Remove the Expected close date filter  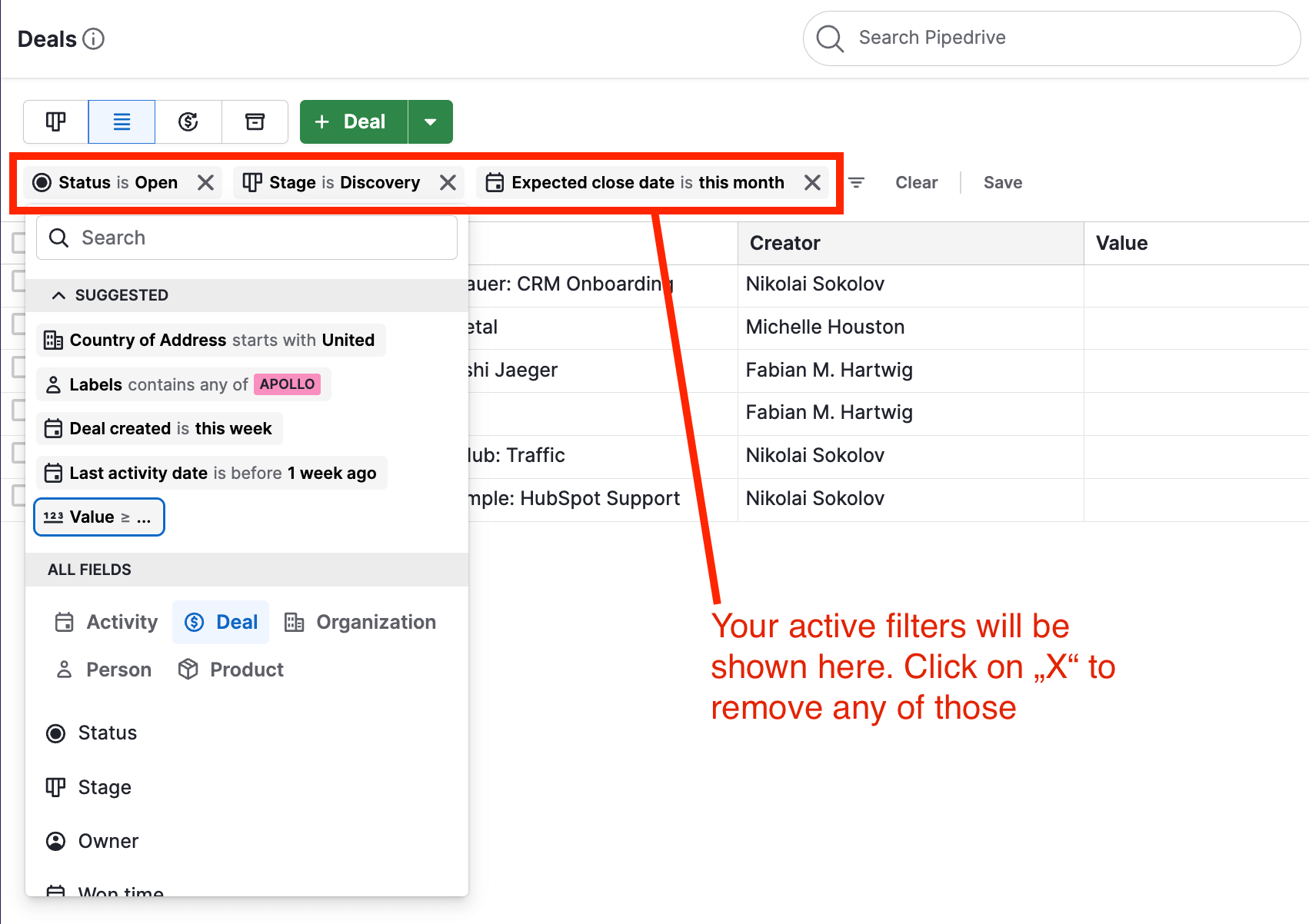[812, 183]
